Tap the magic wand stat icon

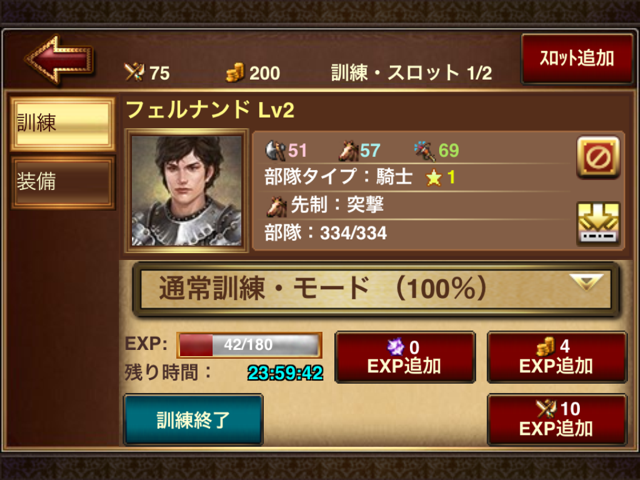coord(424,150)
